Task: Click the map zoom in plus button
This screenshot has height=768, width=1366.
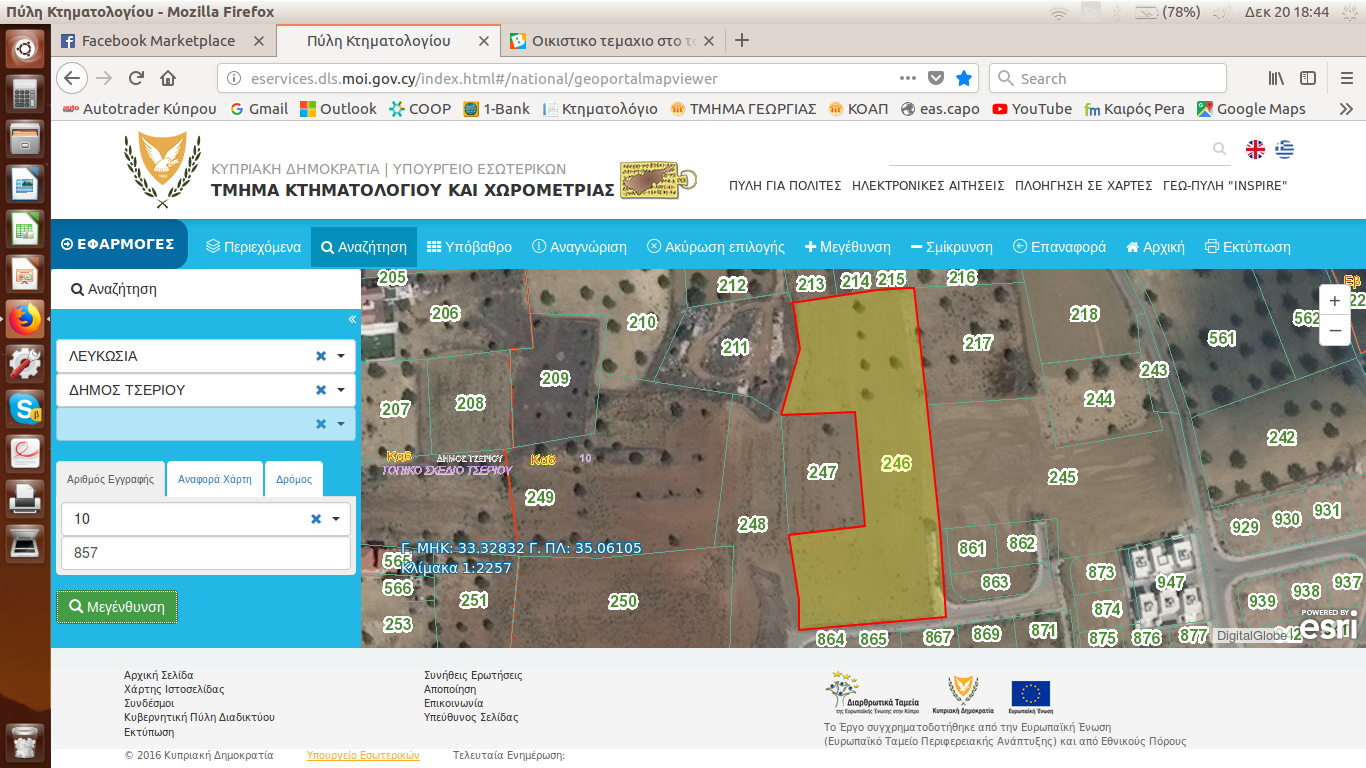Action: (1335, 301)
